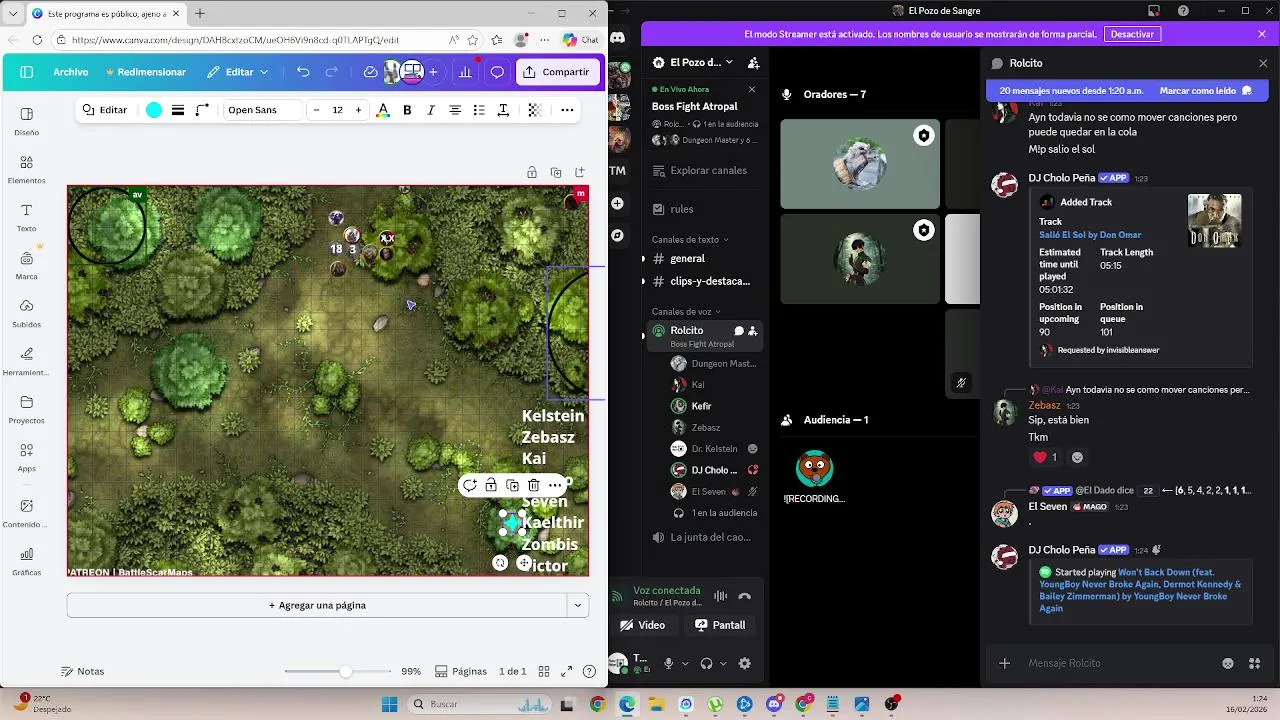
Task: Click the undo arrow in Canva header
Action: [x=303, y=72]
